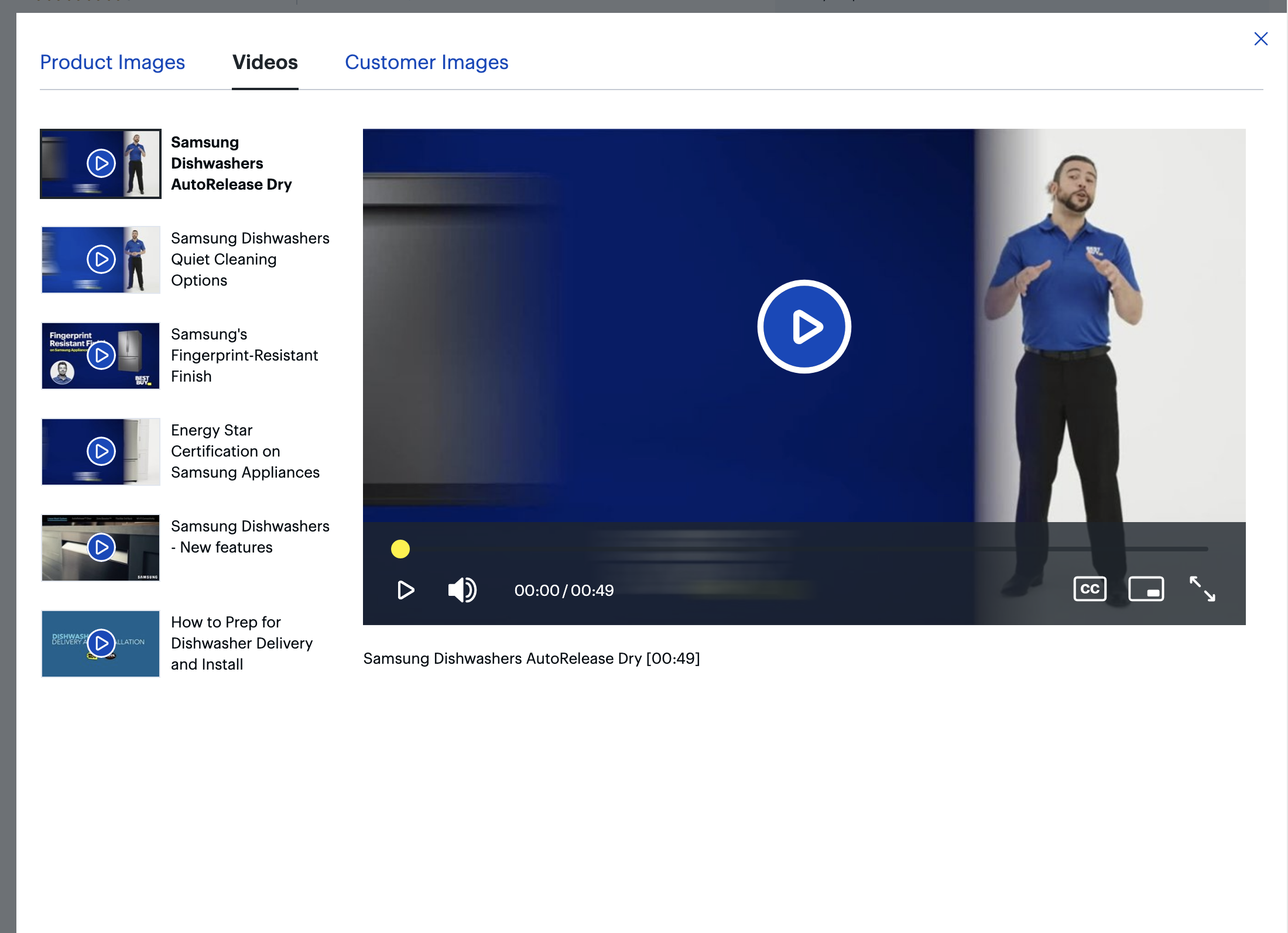The width and height of the screenshot is (1288, 933).
Task: Select the Videos tab
Action: coord(265,62)
